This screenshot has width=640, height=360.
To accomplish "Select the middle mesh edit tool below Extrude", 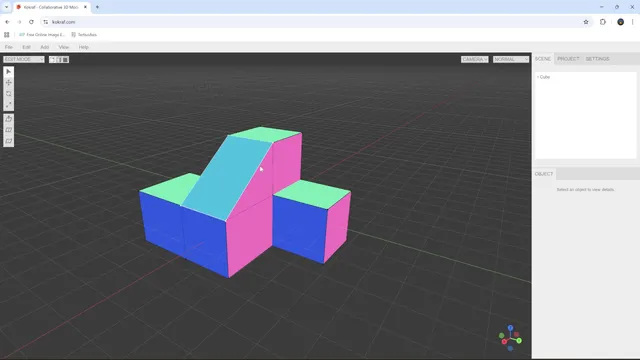I will pos(9,130).
